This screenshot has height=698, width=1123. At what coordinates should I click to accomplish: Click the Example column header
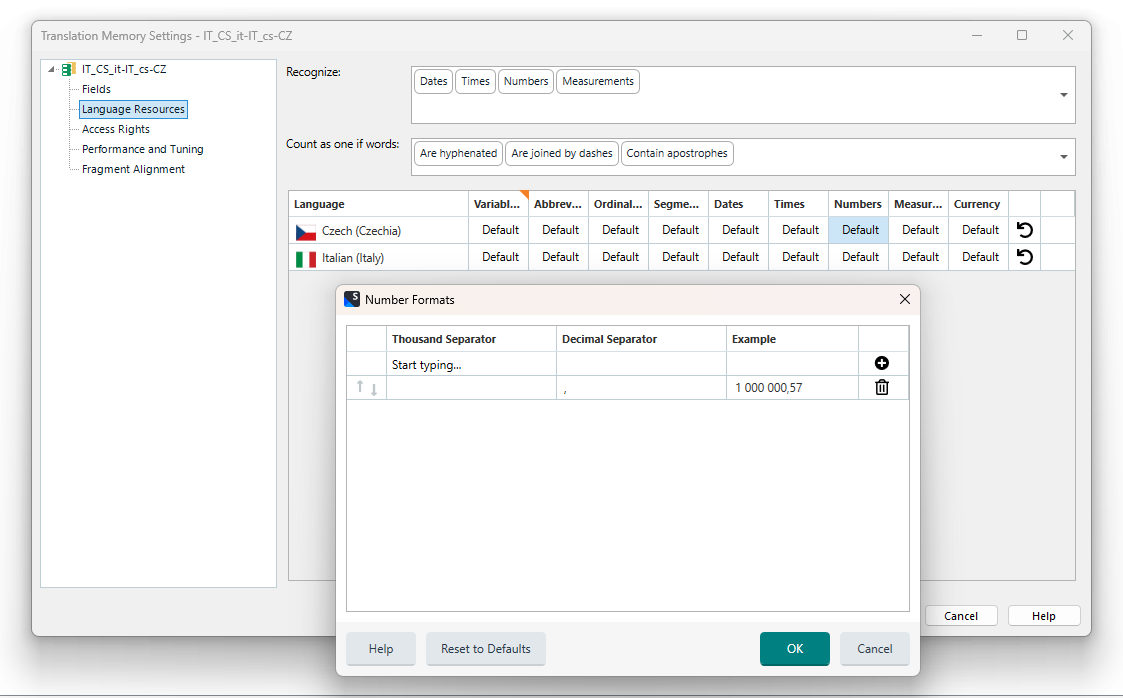click(792, 339)
